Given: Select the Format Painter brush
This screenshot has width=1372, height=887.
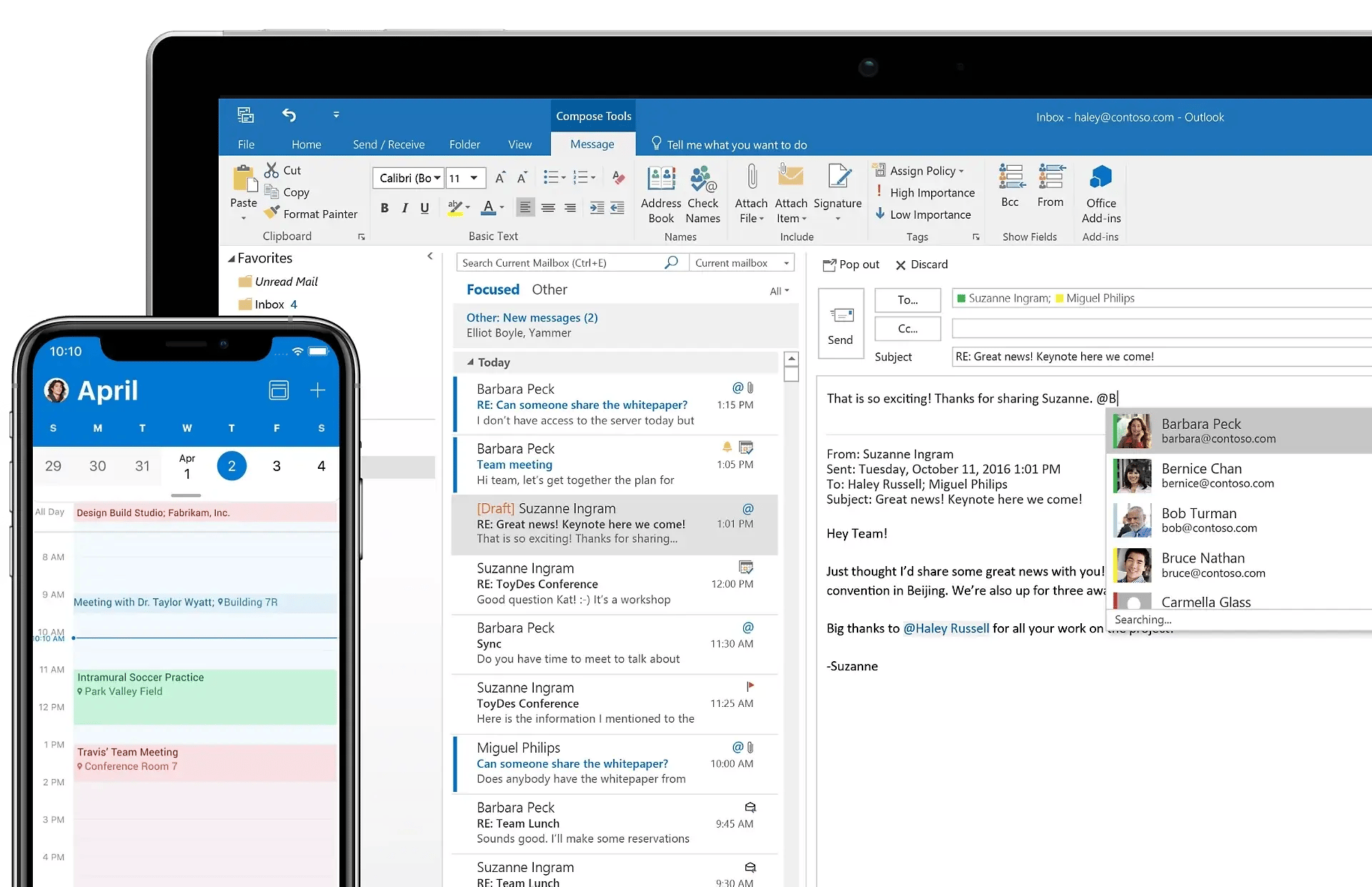Looking at the screenshot, I should pos(272,213).
